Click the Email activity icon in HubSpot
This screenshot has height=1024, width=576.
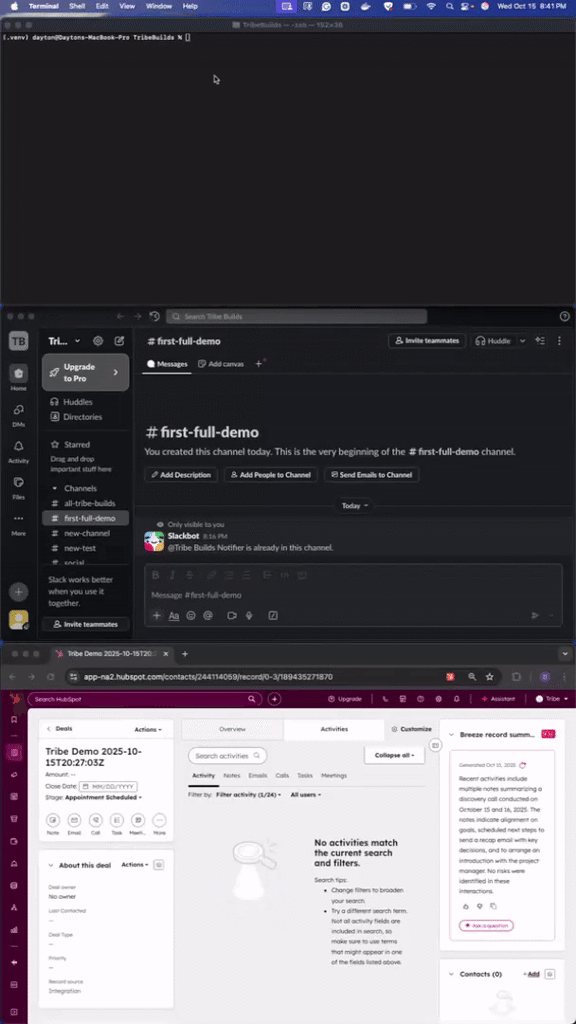click(74, 820)
